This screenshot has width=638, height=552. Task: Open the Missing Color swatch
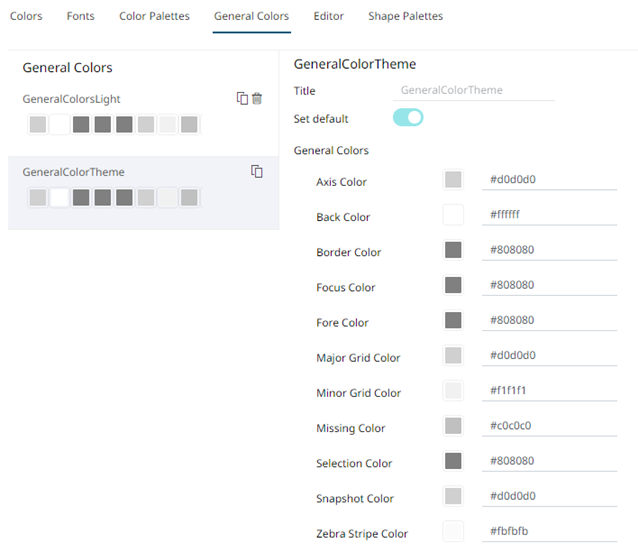453,426
